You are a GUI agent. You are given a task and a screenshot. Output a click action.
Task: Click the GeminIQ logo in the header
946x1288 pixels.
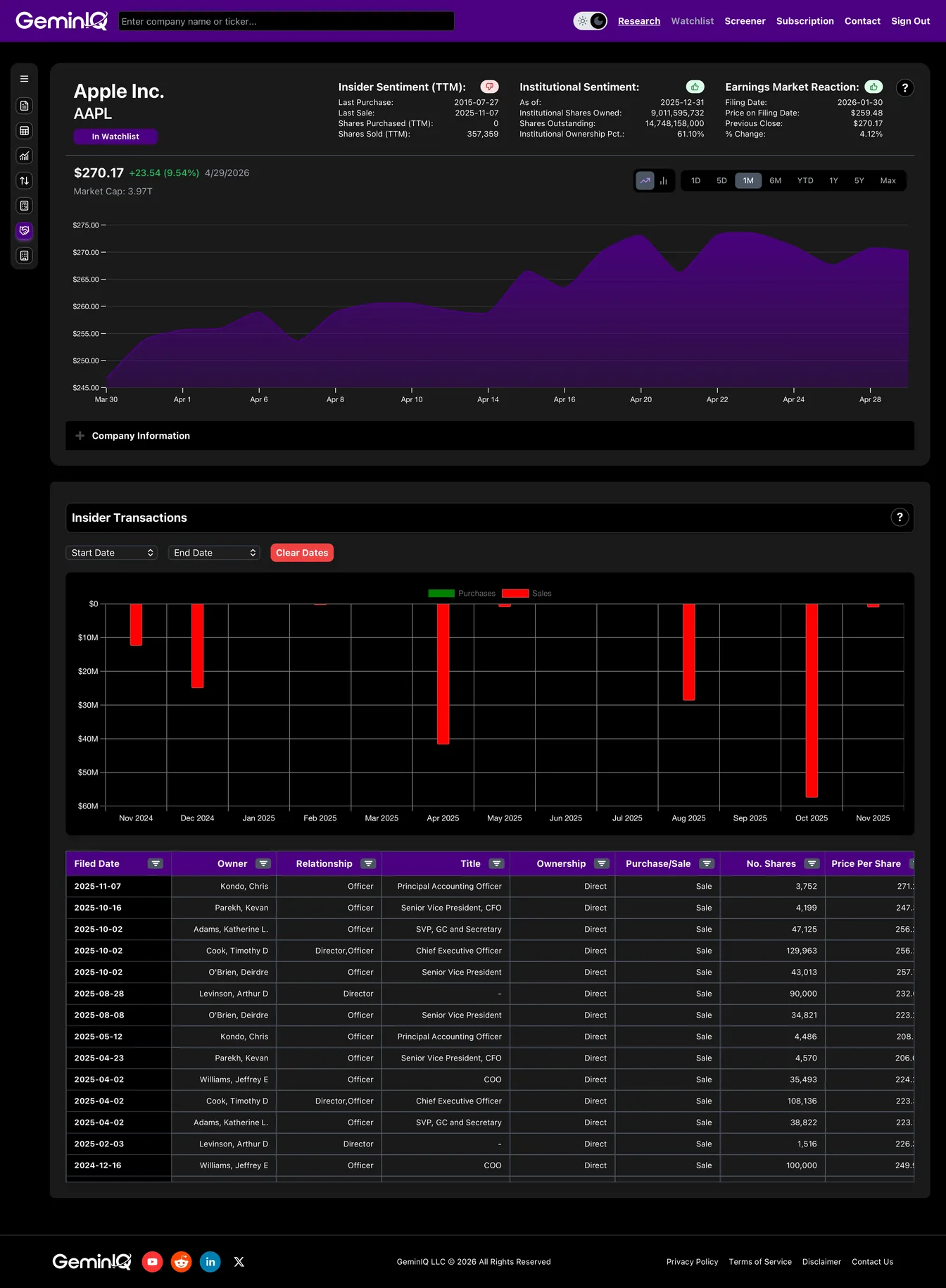click(x=62, y=21)
